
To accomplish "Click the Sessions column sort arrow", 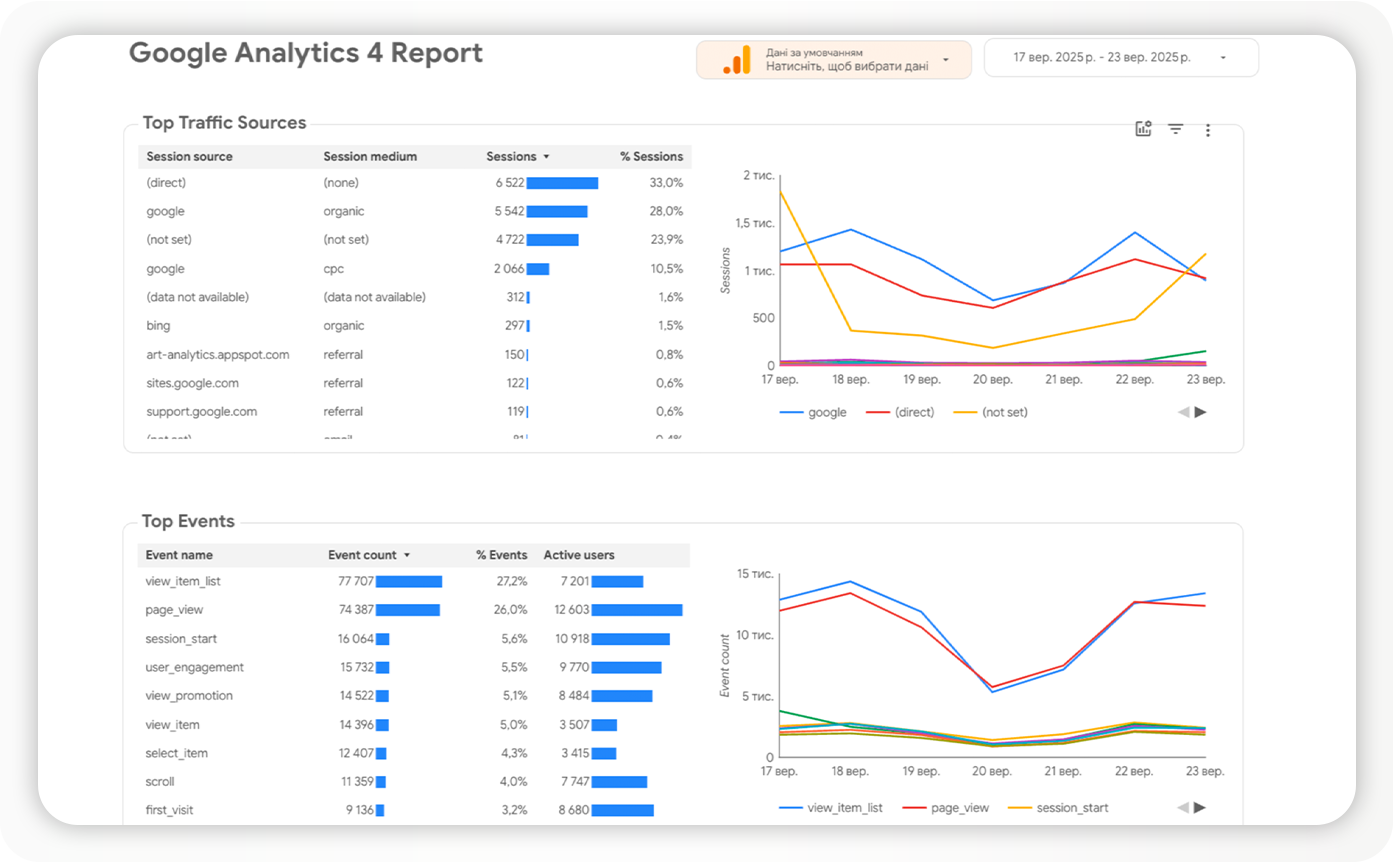I will click(546, 157).
